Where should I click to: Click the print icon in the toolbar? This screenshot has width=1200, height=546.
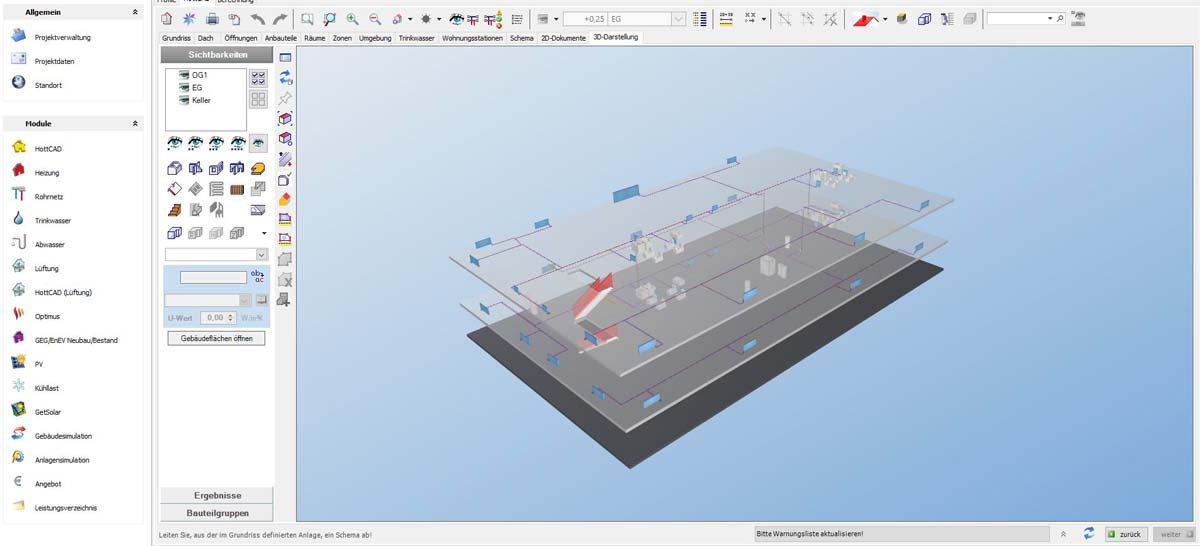tap(211, 19)
